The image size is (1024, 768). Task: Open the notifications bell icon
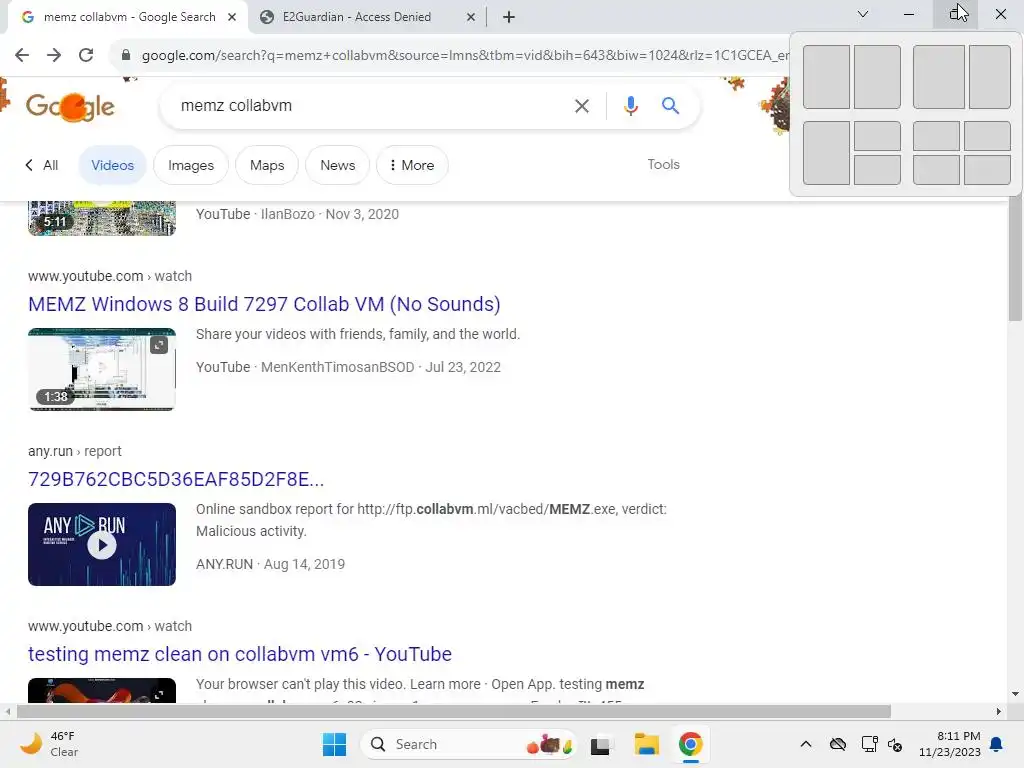pos(997,744)
